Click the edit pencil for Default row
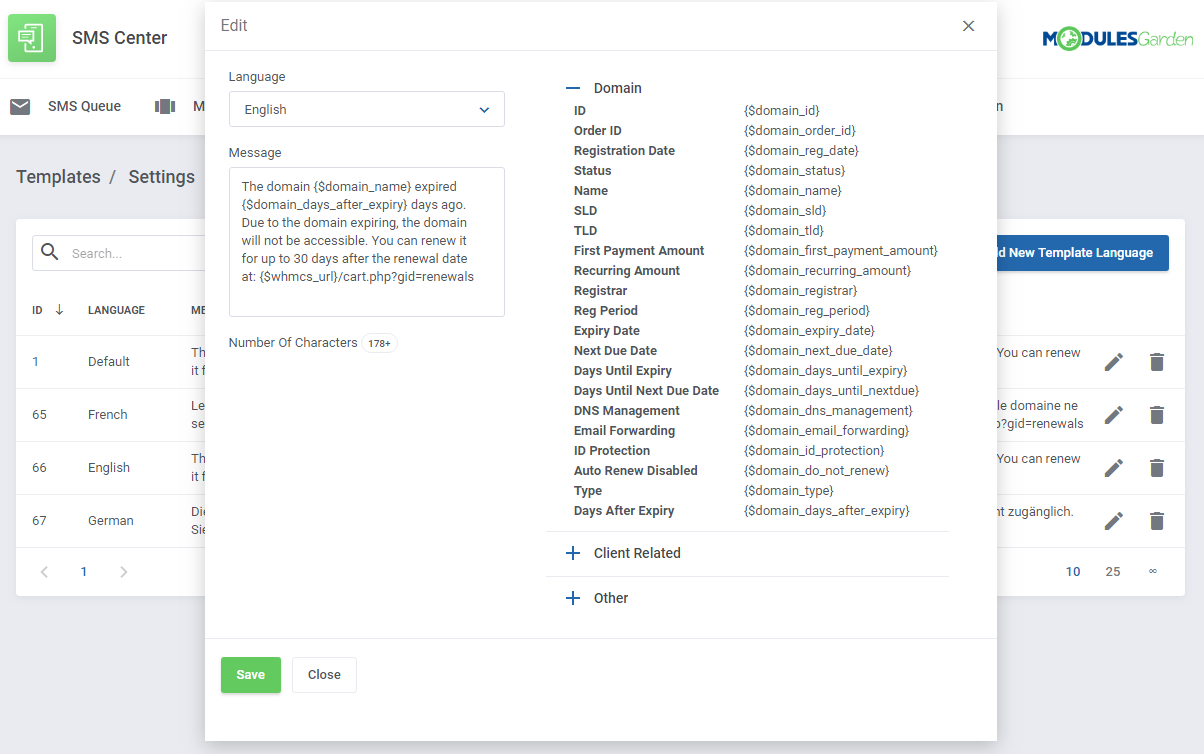Viewport: 1204px width, 754px height. click(x=1113, y=362)
